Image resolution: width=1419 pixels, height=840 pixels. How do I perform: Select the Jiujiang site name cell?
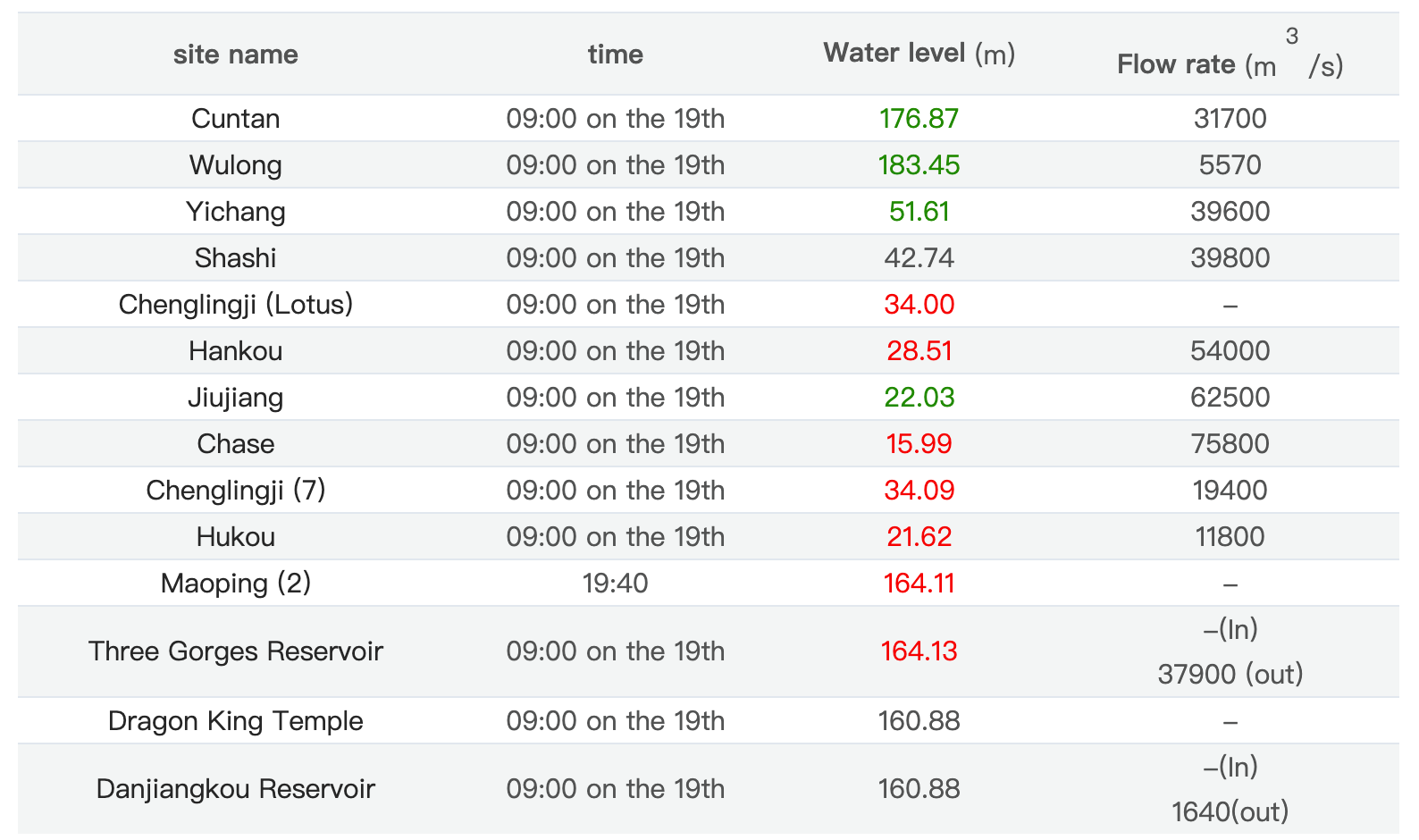(x=236, y=398)
